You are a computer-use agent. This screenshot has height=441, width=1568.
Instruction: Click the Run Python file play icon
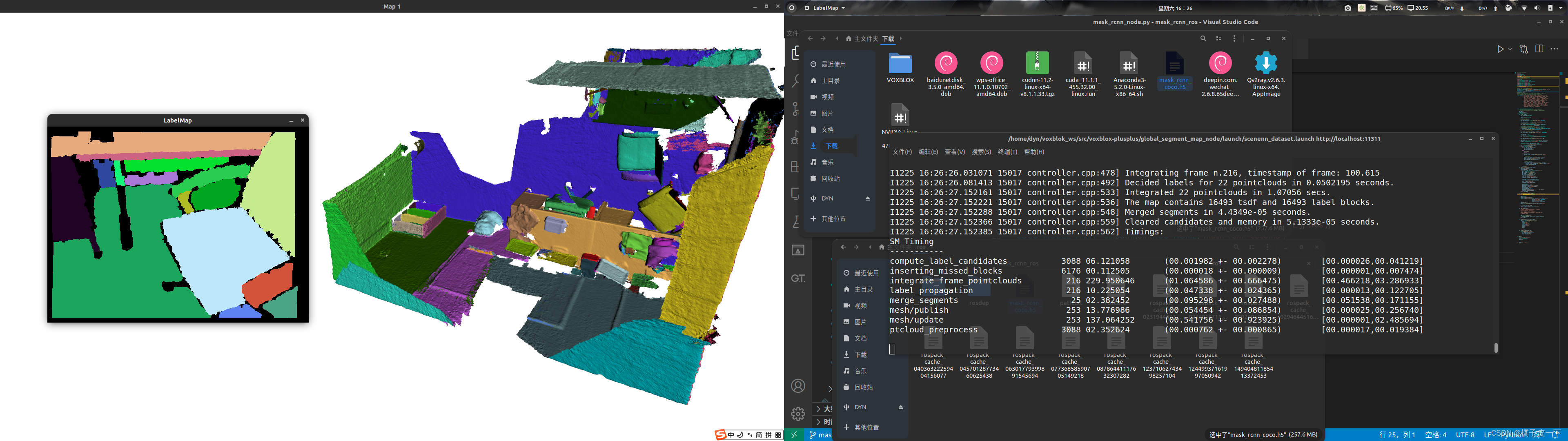[x=1500, y=49]
